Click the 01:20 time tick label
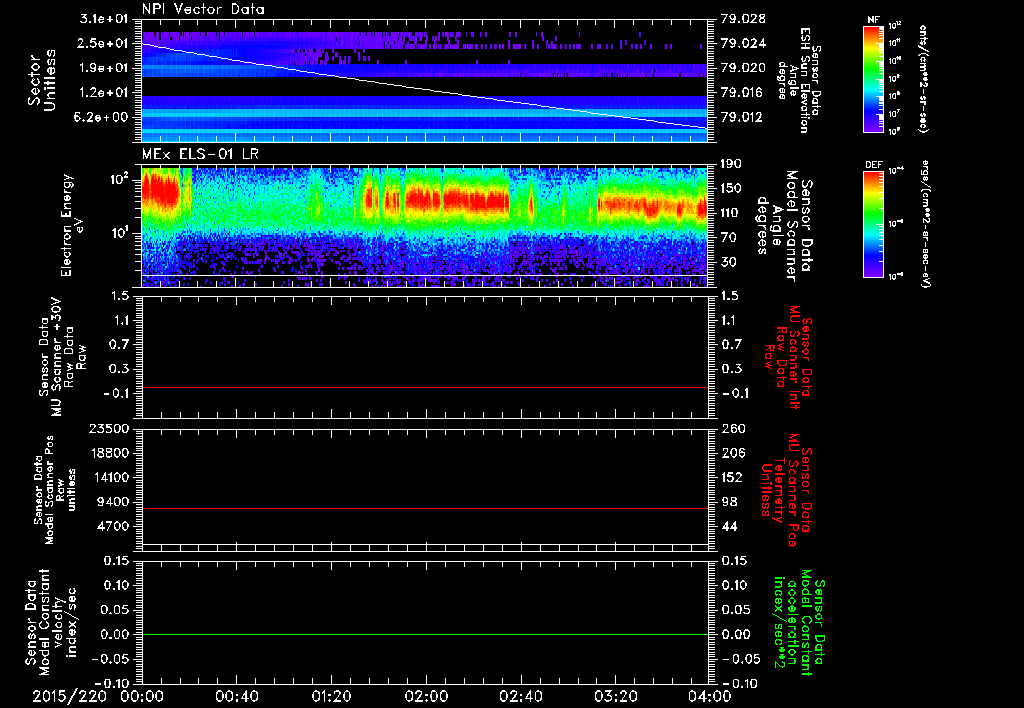Screen dimensions: 1024x708 pyautogui.click(x=331, y=696)
